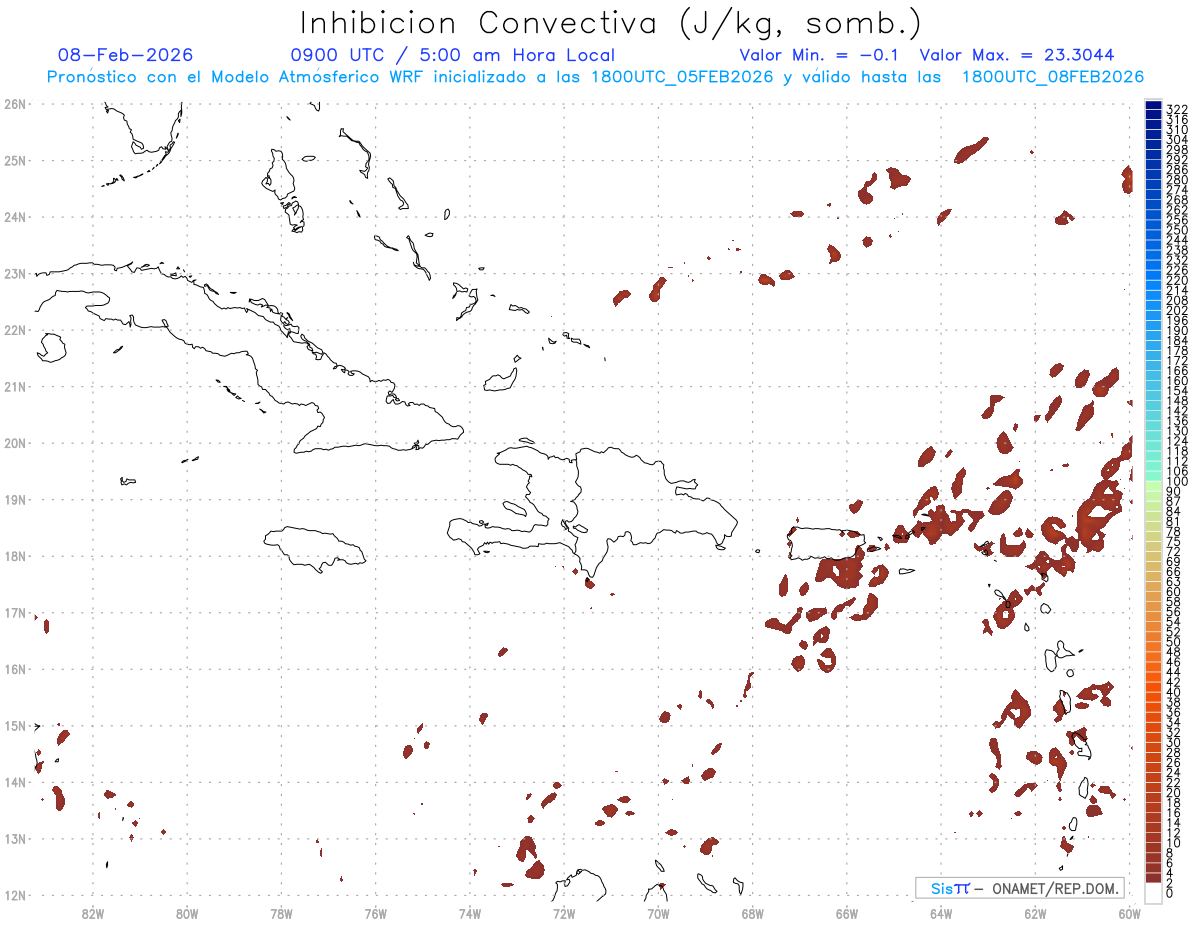
Task: Click the legend value '322' on the color bar
Action: (1176, 108)
